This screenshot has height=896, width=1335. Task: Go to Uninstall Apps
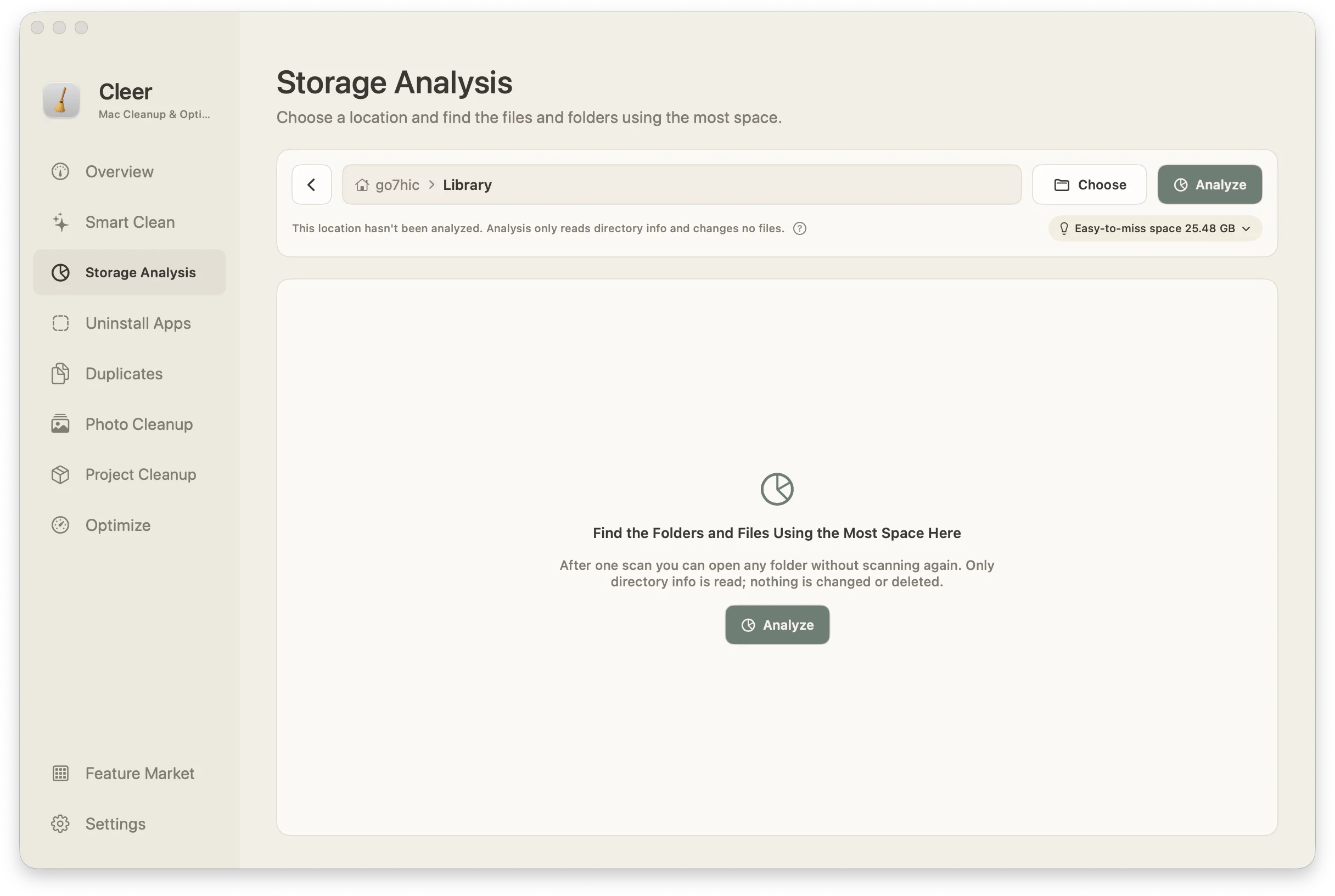(129, 323)
